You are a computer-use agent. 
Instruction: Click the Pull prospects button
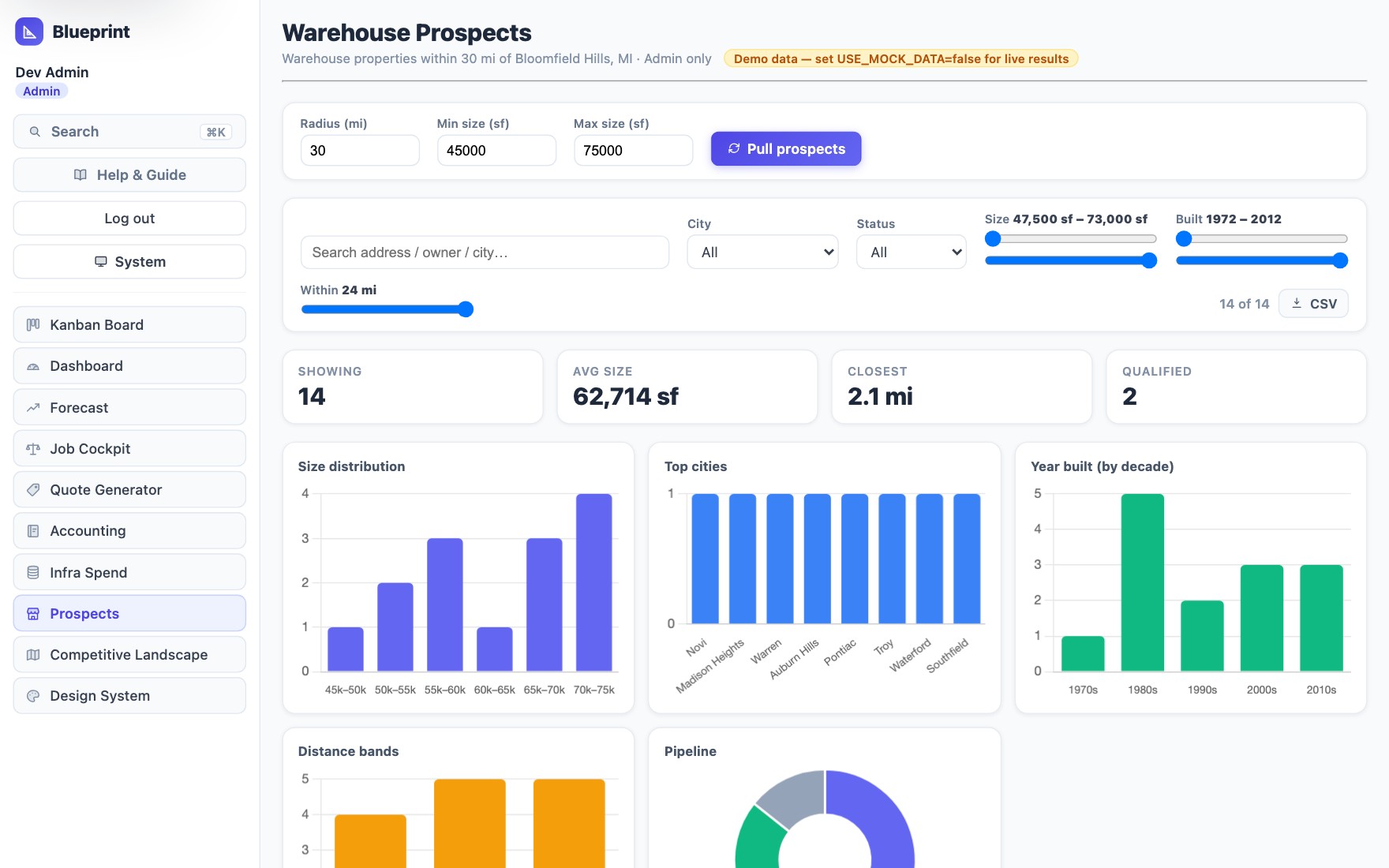tap(786, 148)
